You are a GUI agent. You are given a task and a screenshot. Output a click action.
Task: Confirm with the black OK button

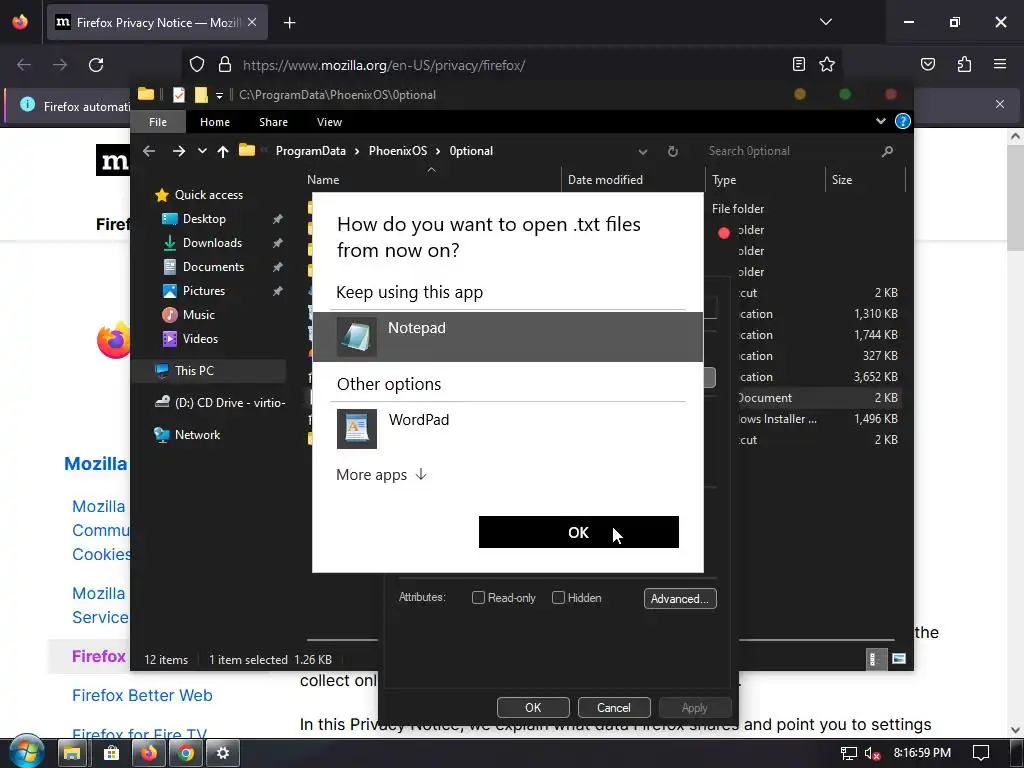pyautogui.click(x=579, y=532)
